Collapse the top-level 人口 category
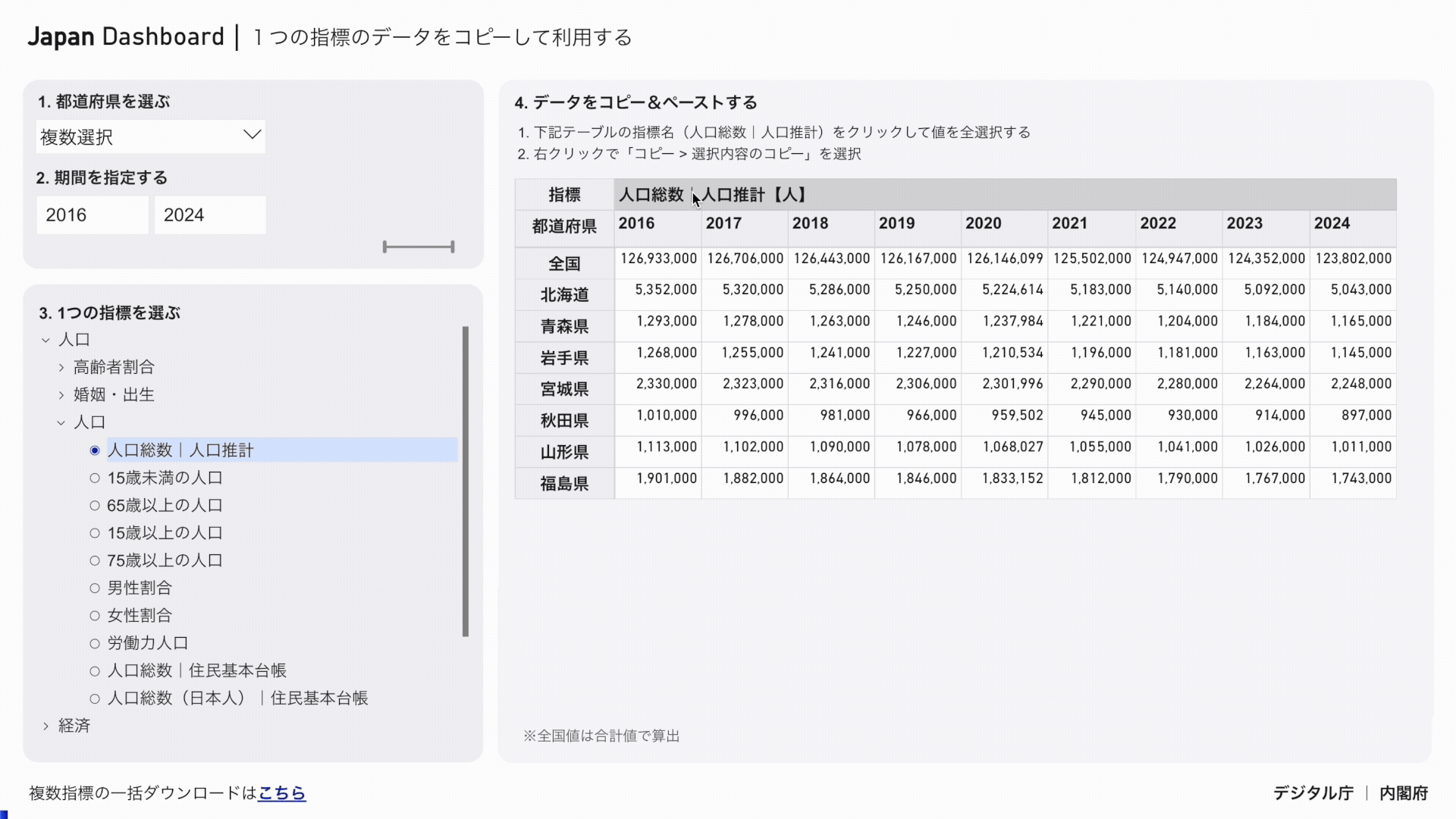The width and height of the screenshot is (1456, 819). (x=45, y=340)
